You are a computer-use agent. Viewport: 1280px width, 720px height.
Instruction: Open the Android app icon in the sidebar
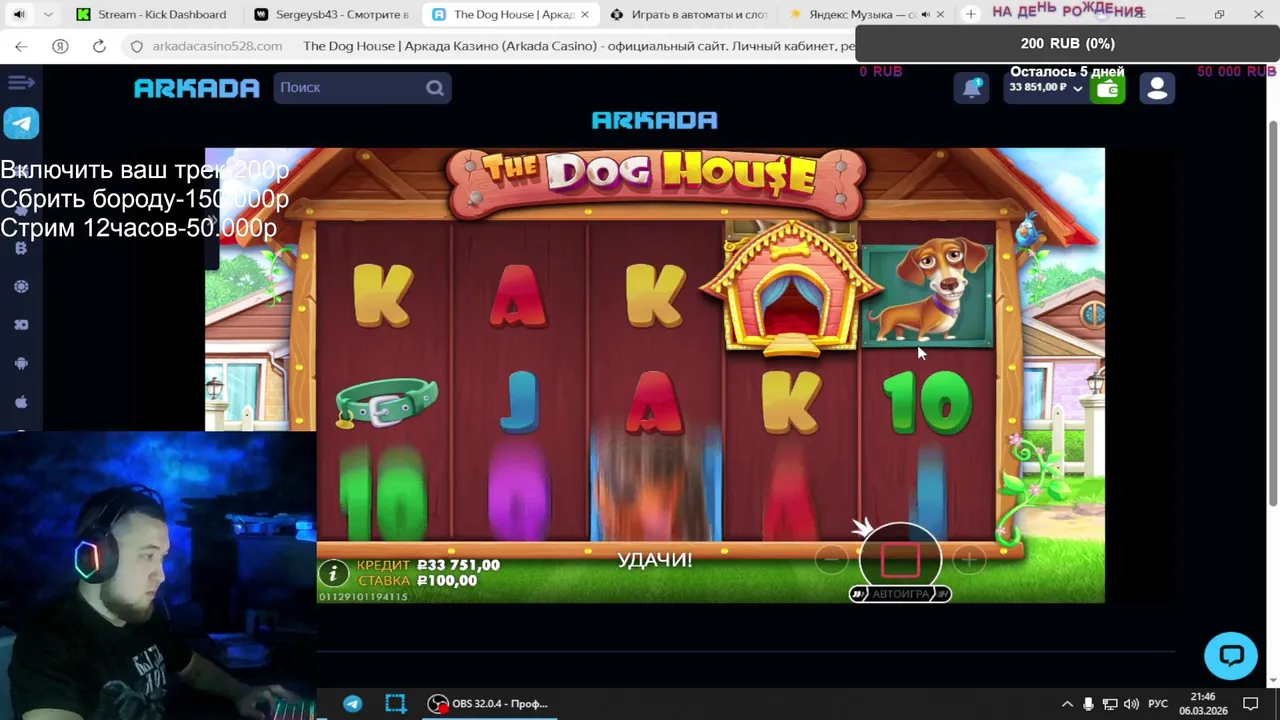click(x=21, y=363)
